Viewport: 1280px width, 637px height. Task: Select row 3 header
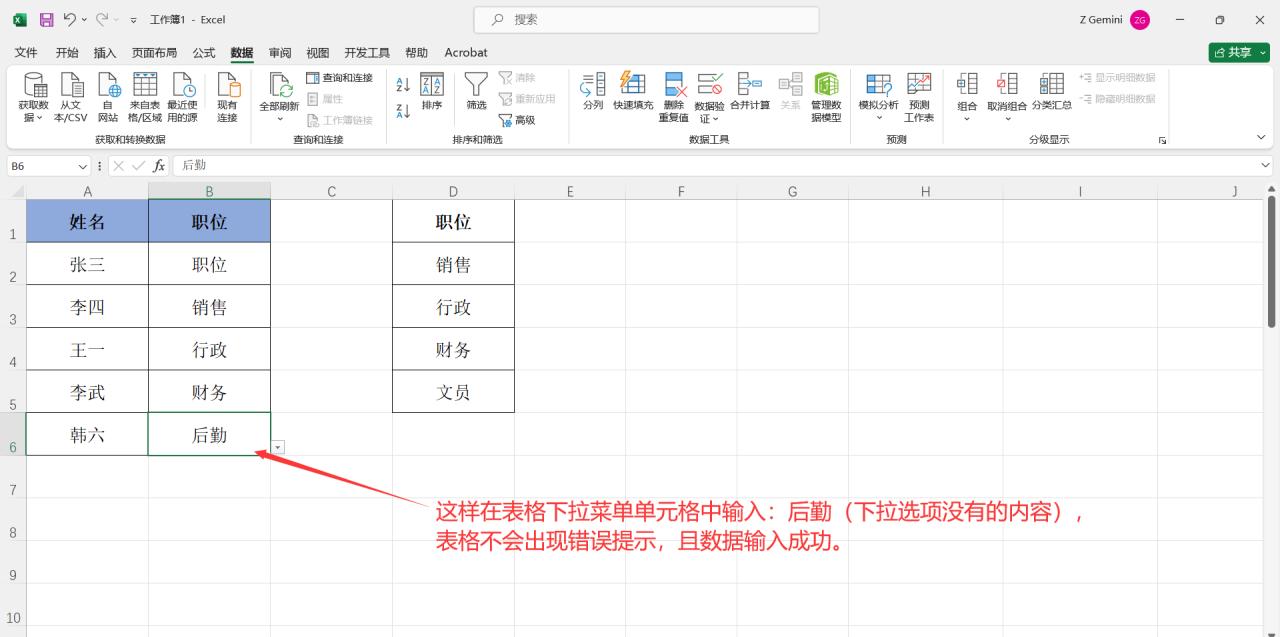pyautogui.click(x=13, y=307)
